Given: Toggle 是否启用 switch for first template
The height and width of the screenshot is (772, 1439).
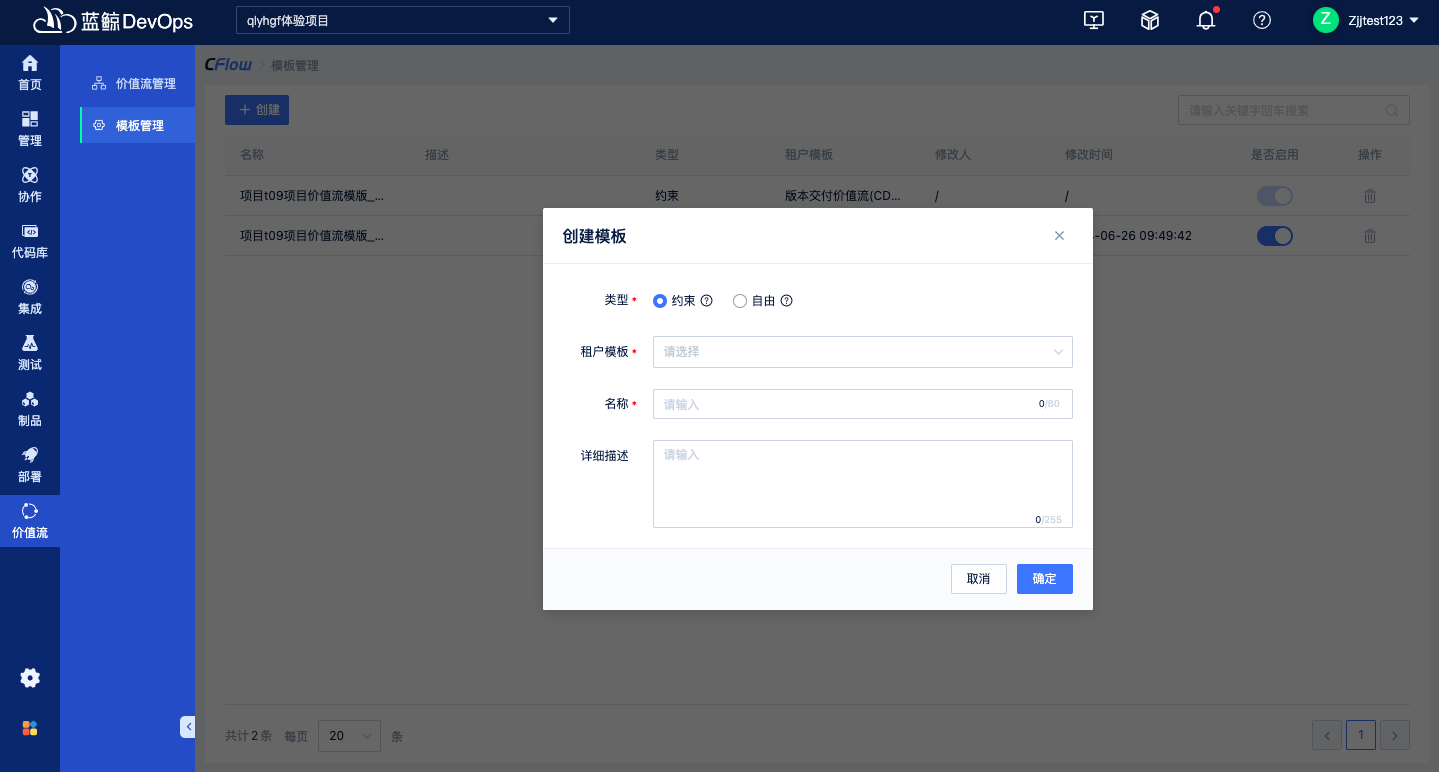Looking at the screenshot, I should (x=1275, y=196).
